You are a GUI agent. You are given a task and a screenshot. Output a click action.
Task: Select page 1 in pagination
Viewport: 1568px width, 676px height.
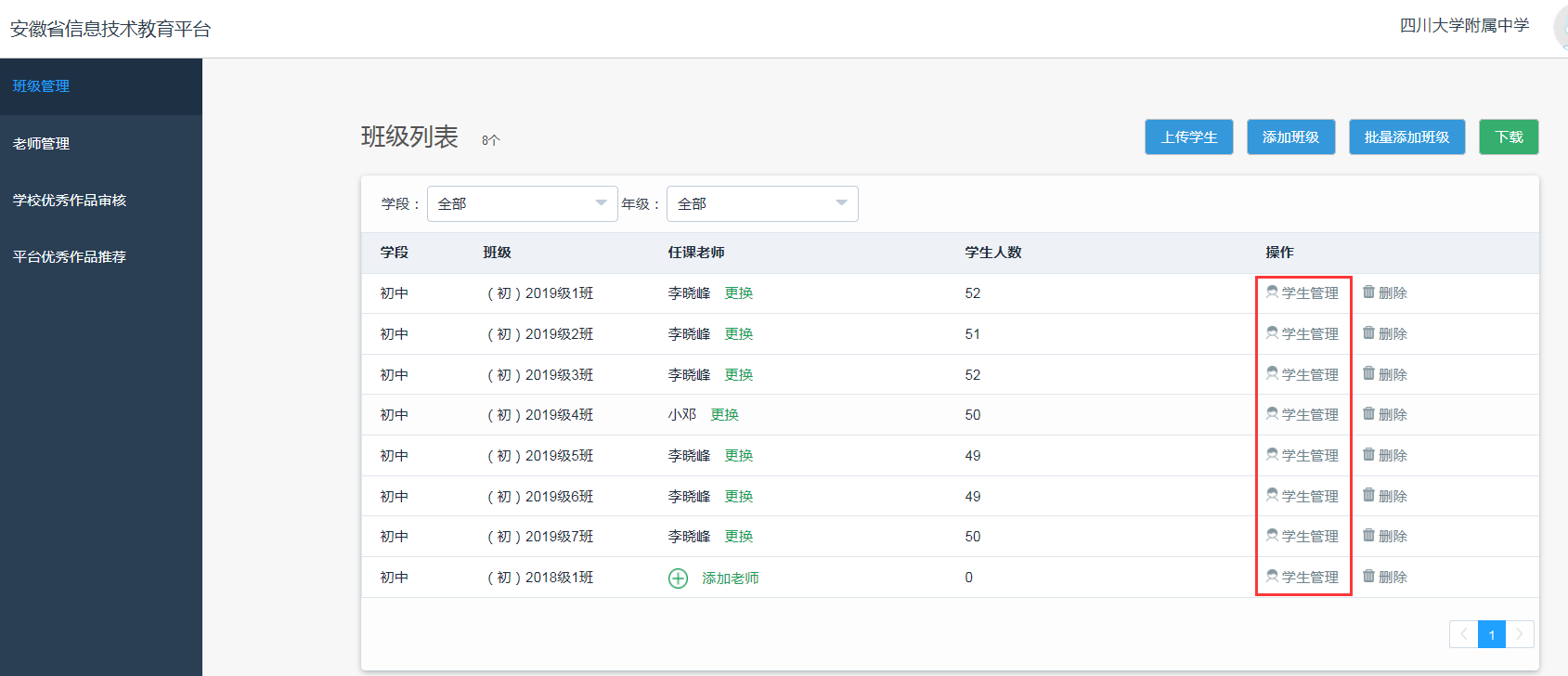point(1492,634)
